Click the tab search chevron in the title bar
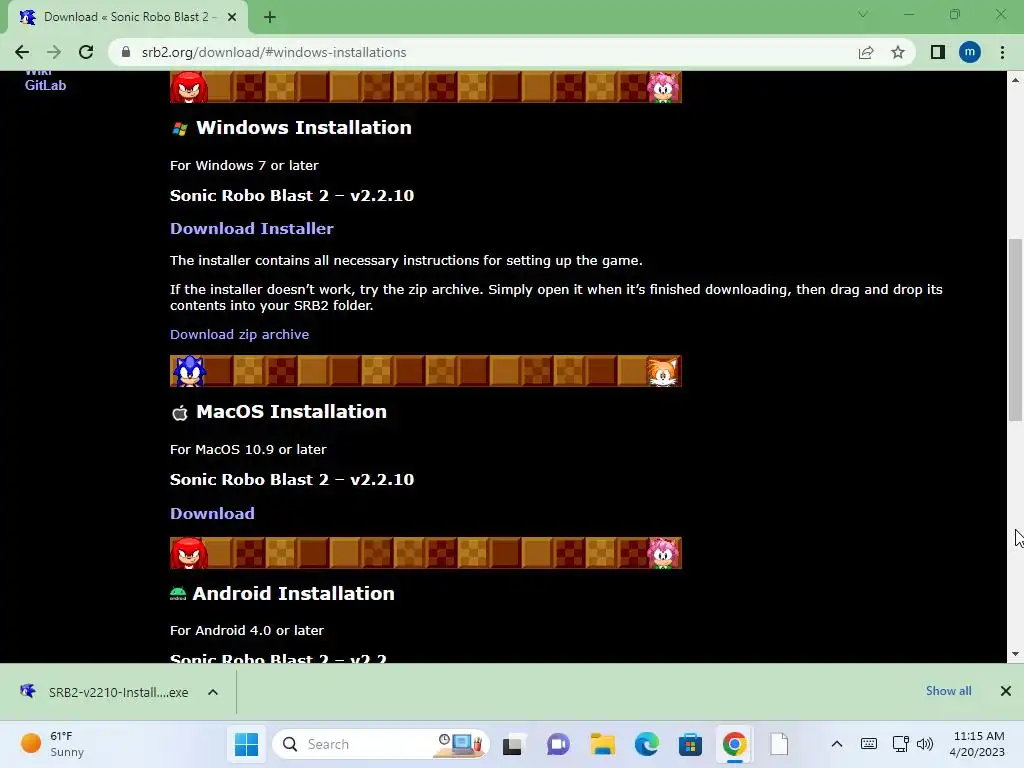Image resolution: width=1024 pixels, height=768 pixels. (863, 14)
